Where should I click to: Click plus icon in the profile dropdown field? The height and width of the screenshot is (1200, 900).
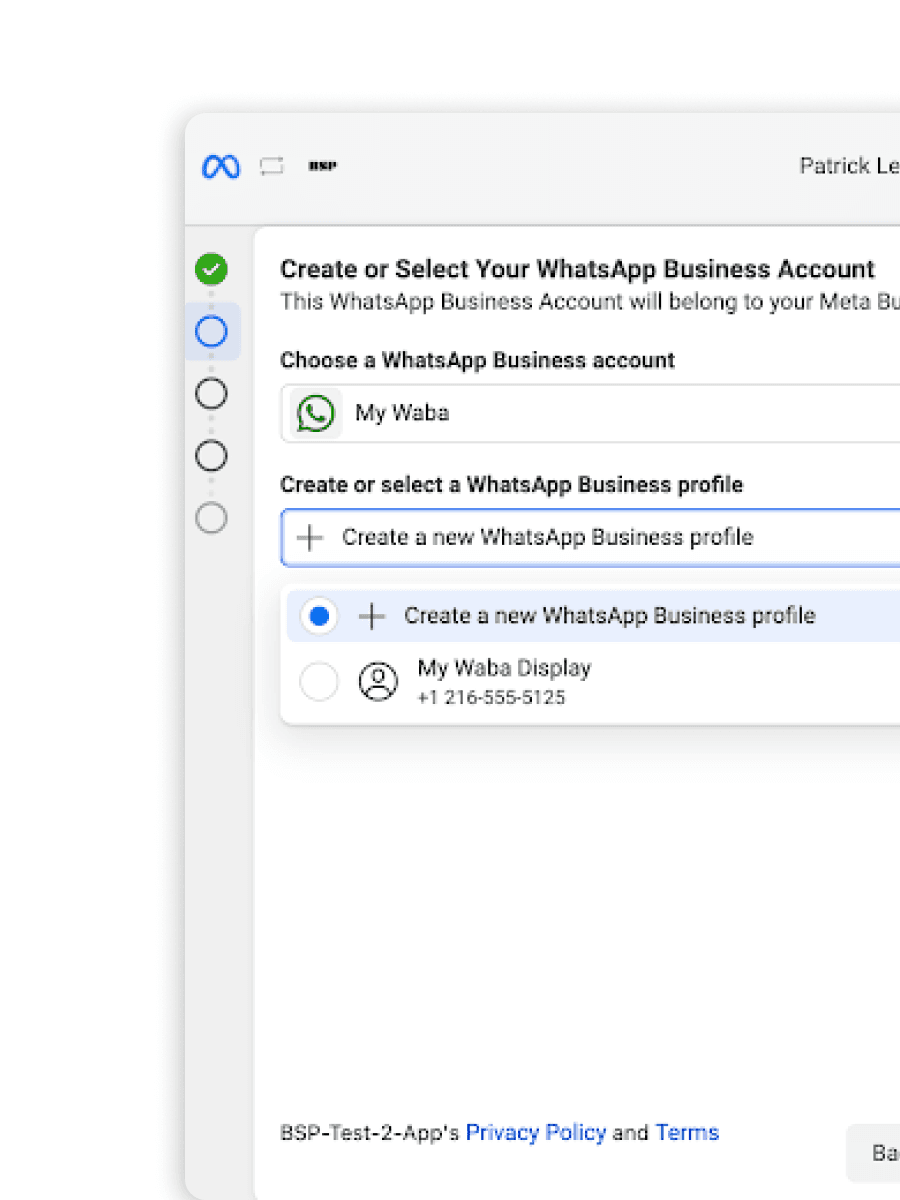tap(310, 538)
